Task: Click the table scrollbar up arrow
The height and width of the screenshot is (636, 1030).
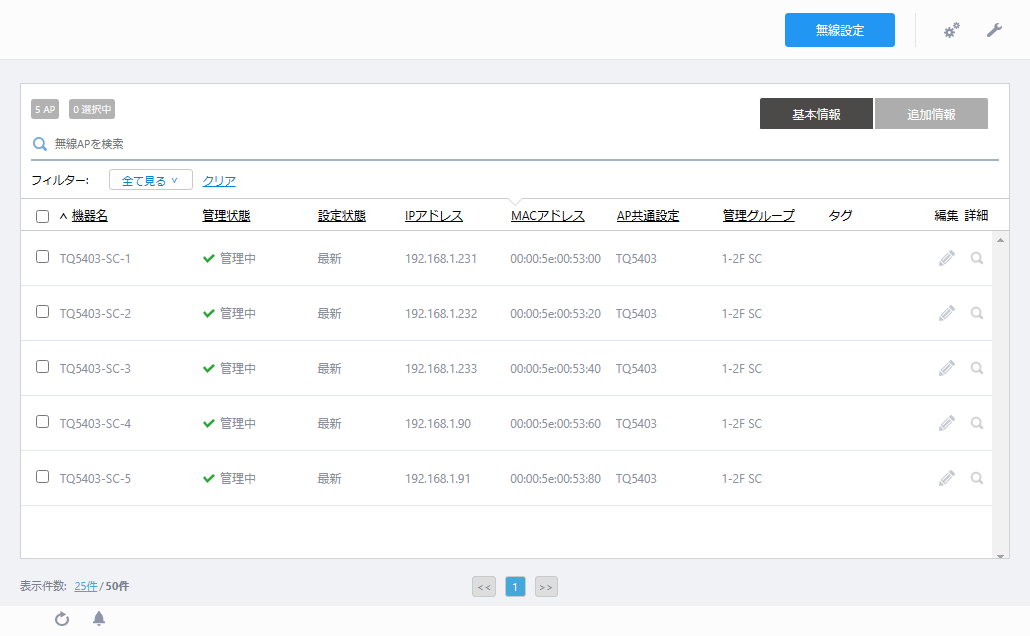Action: tap(1000, 240)
